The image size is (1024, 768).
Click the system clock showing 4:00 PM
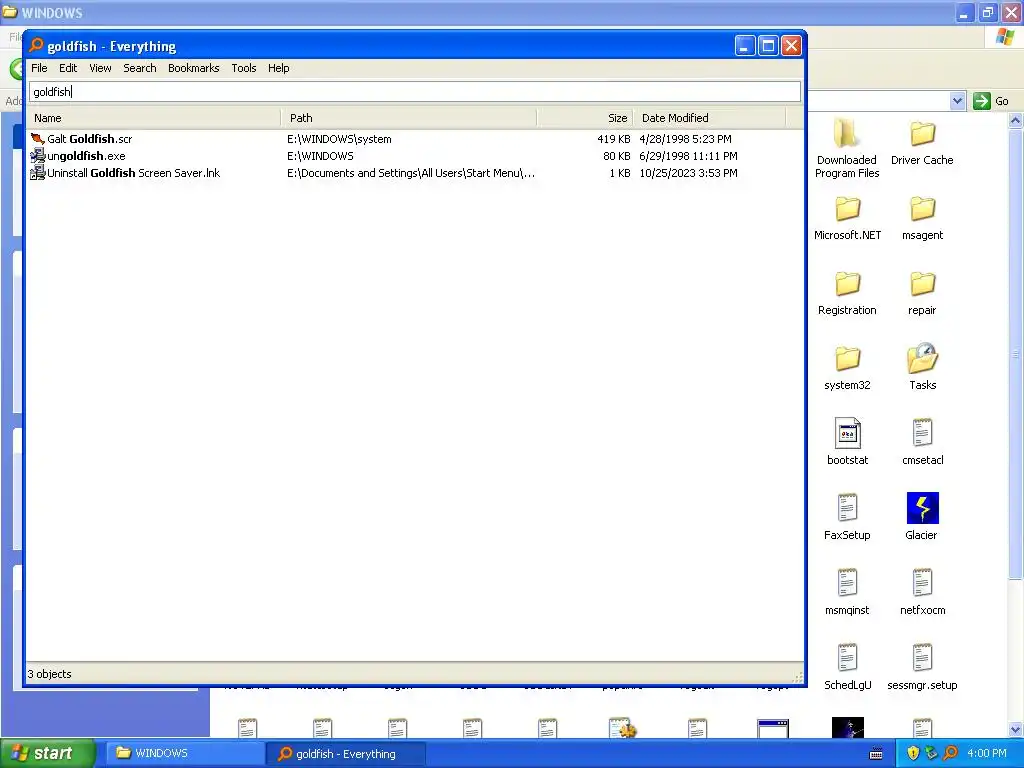click(x=987, y=753)
